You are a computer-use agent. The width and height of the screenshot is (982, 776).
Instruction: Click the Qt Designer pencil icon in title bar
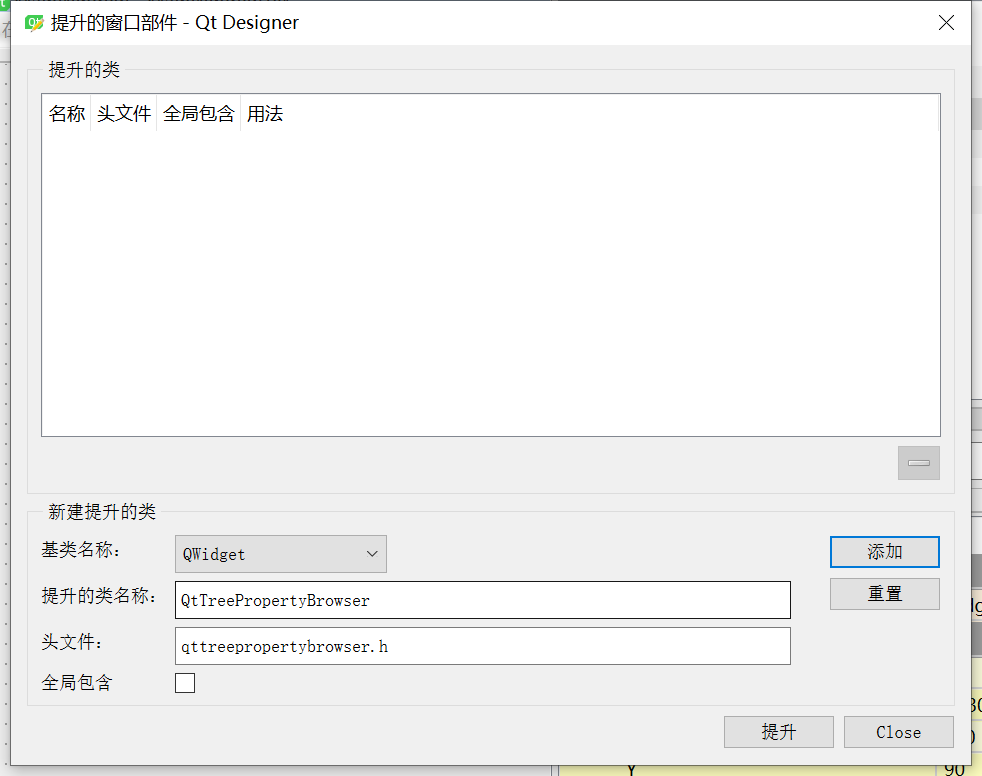[33, 22]
